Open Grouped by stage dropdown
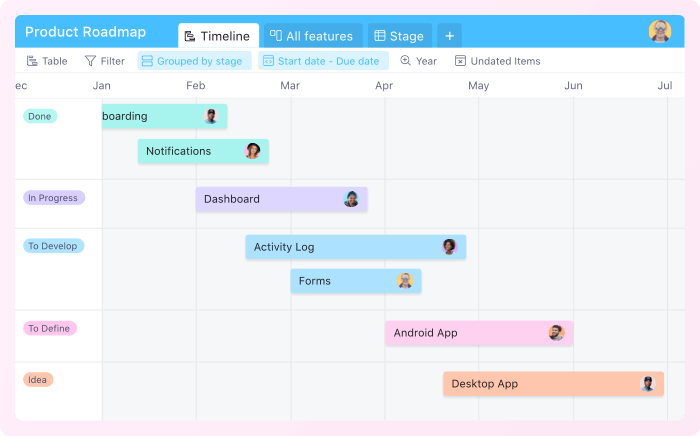700x436 pixels. 194,61
